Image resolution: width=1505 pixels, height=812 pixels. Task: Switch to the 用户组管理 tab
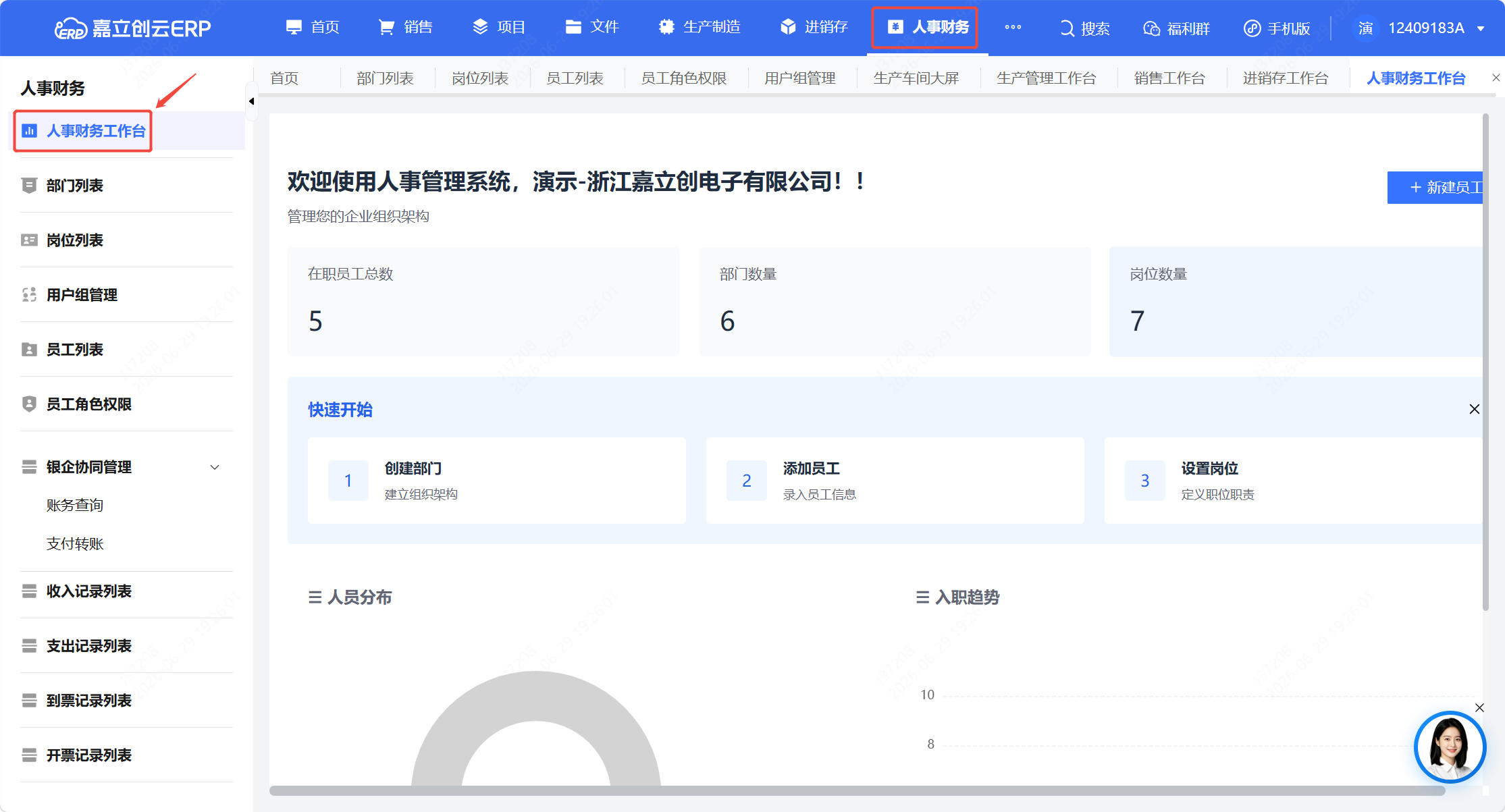coord(800,78)
